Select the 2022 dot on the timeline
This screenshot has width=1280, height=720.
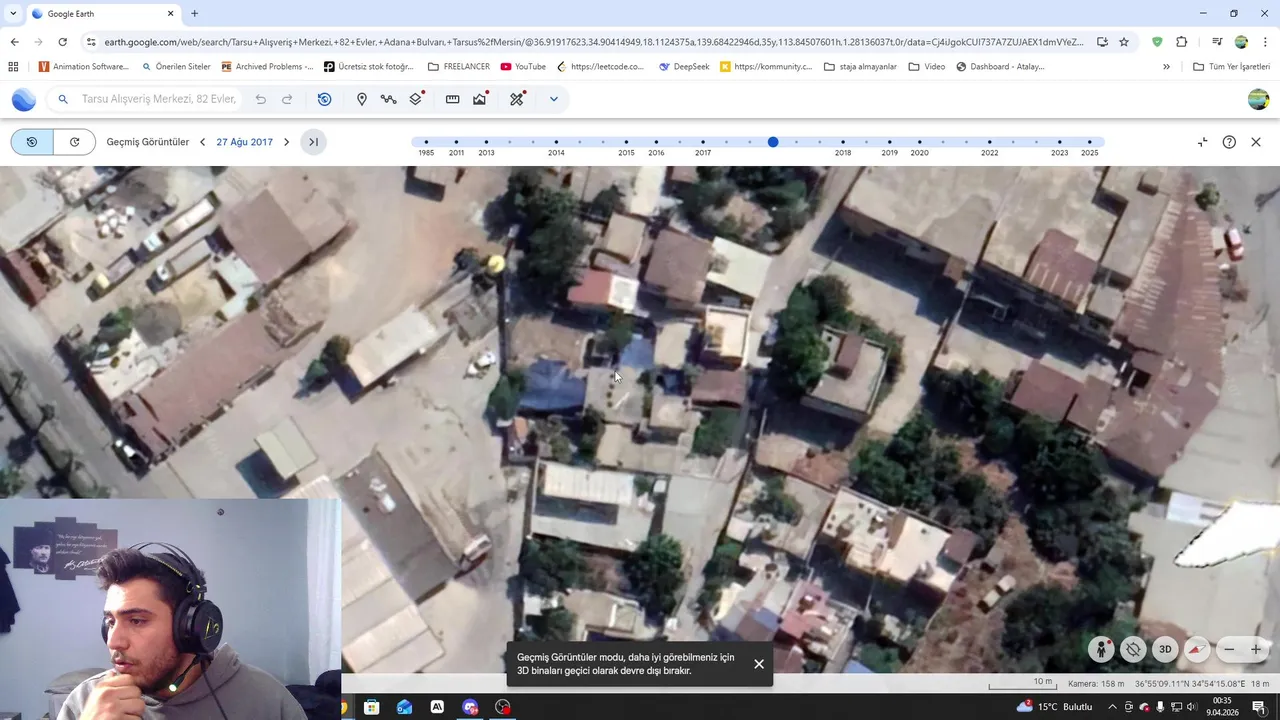(x=989, y=142)
